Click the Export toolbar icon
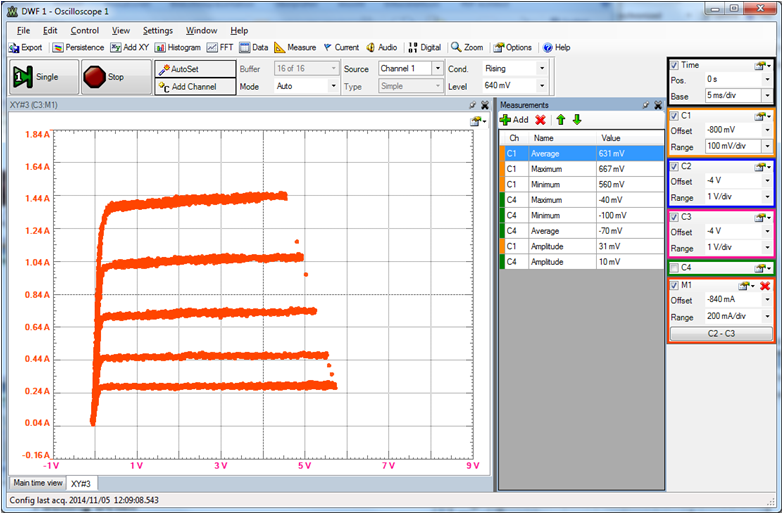Viewport: 783px width, 514px height. tap(14, 47)
